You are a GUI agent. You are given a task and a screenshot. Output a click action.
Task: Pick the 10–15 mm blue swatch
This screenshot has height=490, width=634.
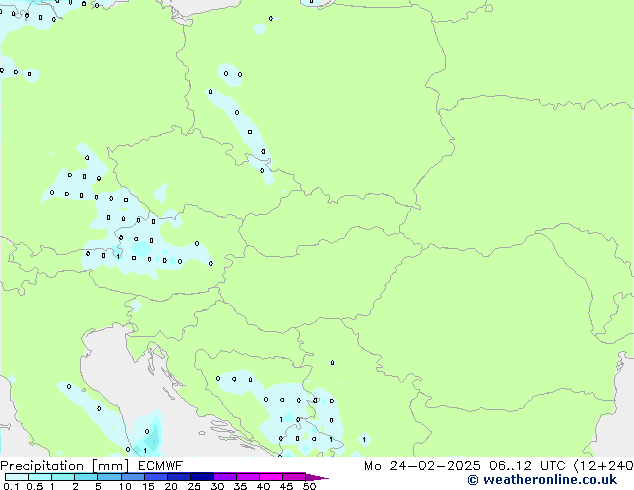coord(133,477)
